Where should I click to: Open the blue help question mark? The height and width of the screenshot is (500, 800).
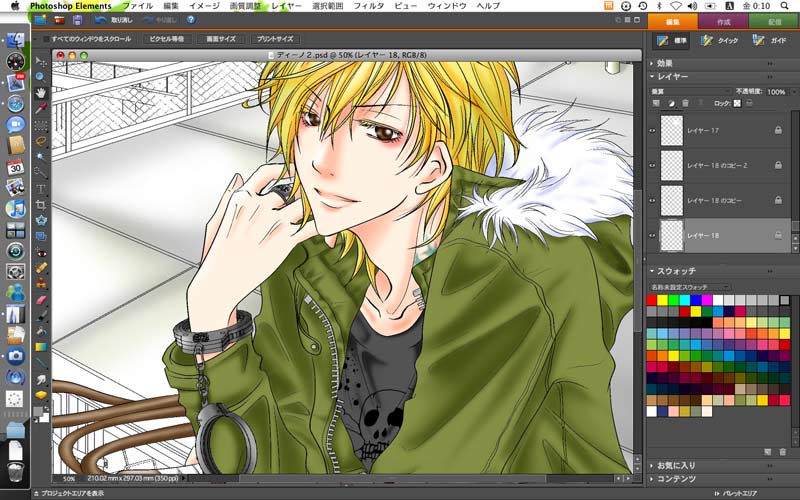coord(191,20)
